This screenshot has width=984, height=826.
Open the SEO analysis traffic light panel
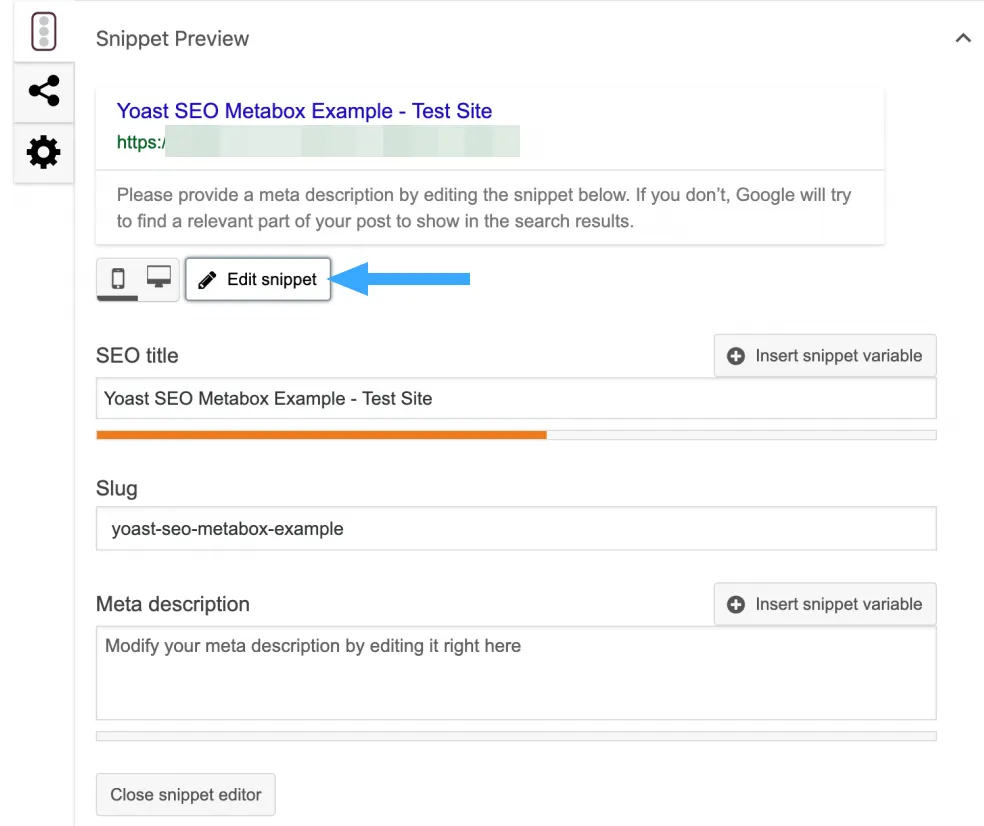click(43, 30)
